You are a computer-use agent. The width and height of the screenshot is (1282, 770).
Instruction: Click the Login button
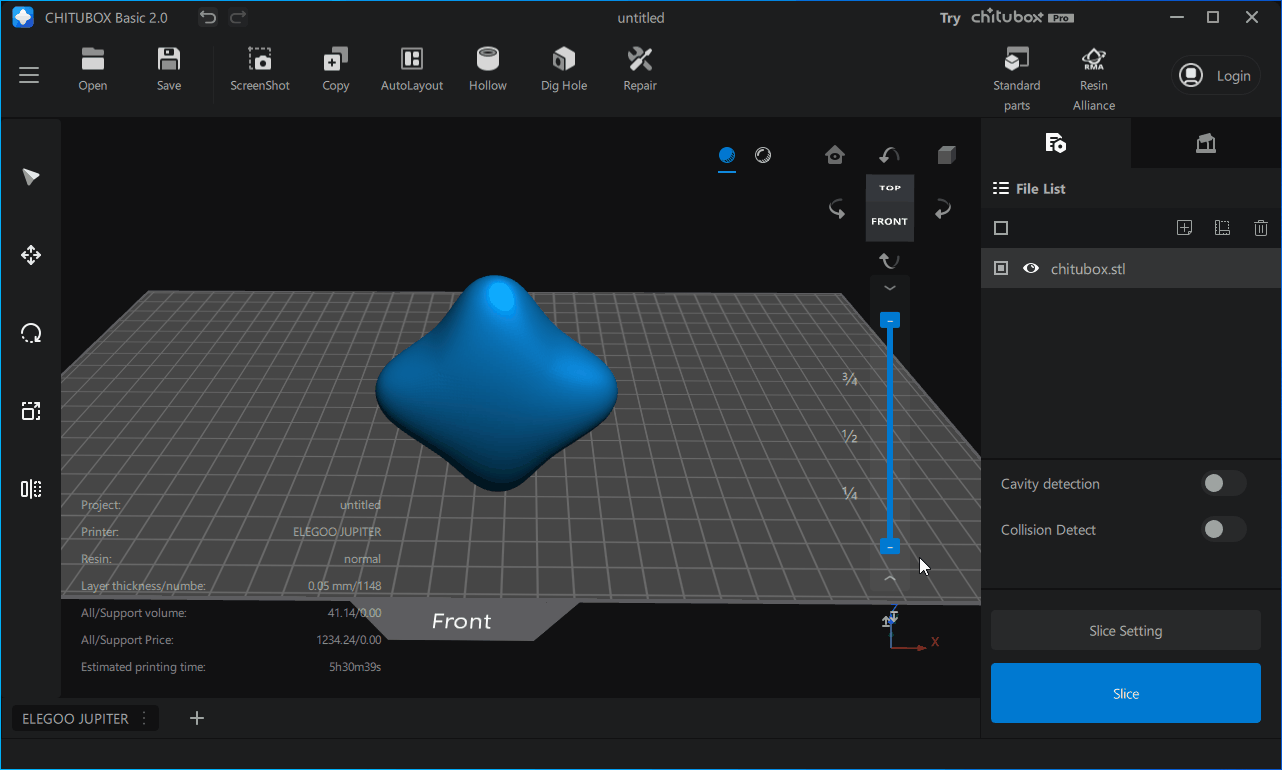click(x=1216, y=75)
